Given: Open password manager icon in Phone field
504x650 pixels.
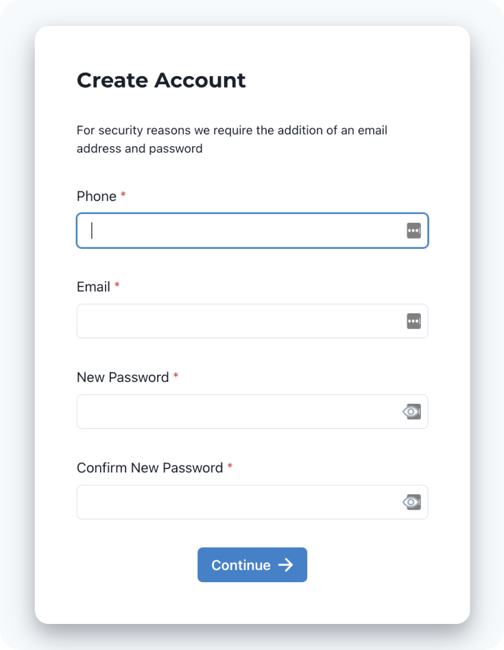Looking at the screenshot, I should [414, 230].
